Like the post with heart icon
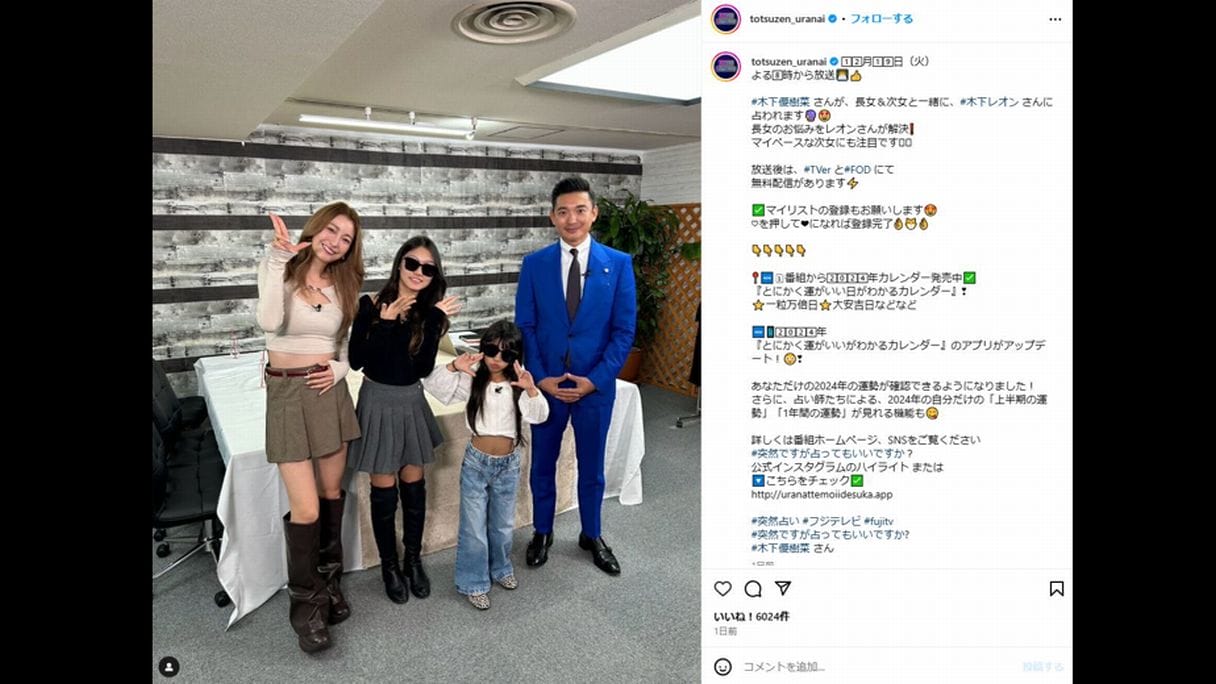Image resolution: width=1216 pixels, height=684 pixels. click(722, 589)
